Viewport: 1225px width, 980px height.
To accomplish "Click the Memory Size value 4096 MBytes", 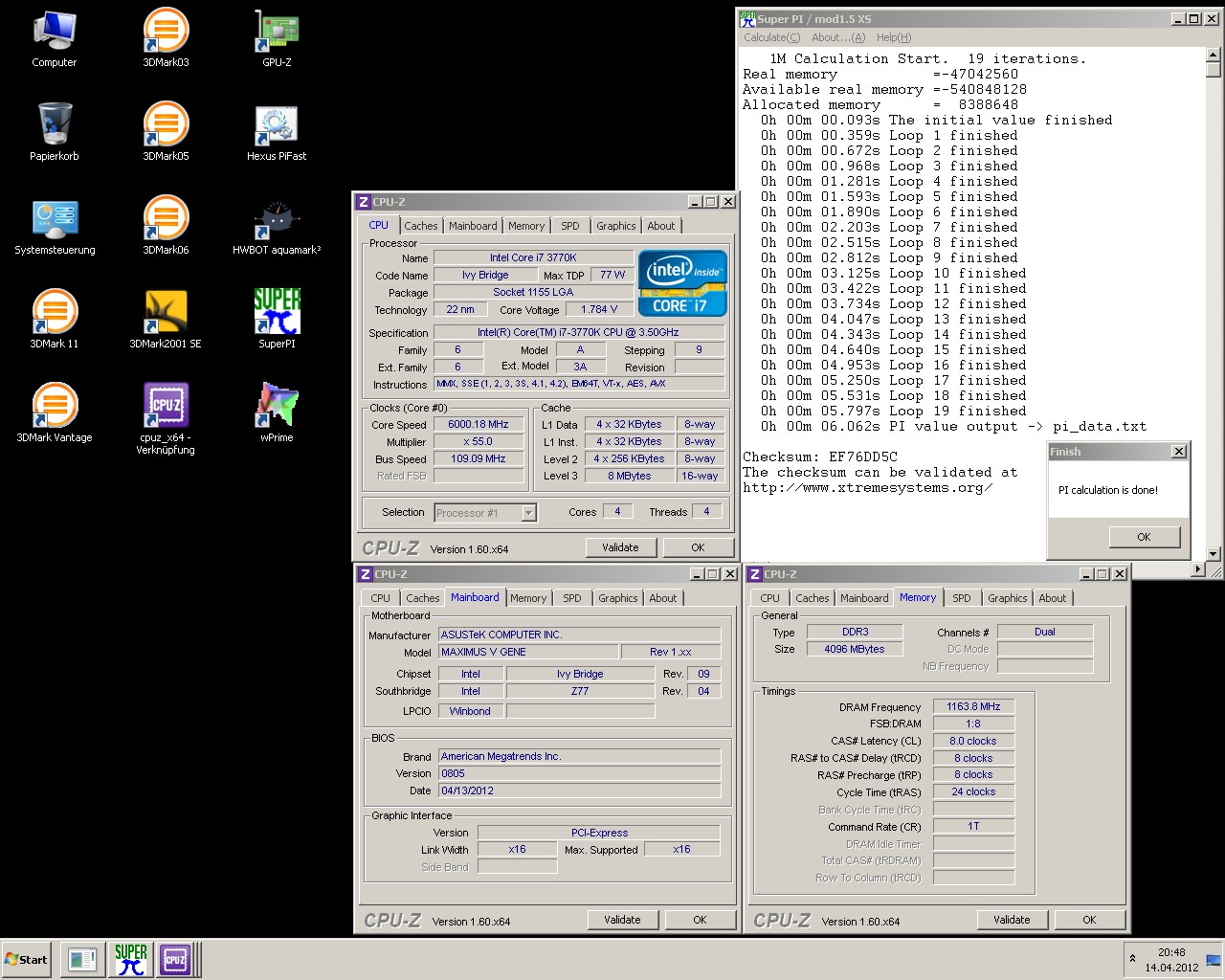I will coord(855,649).
